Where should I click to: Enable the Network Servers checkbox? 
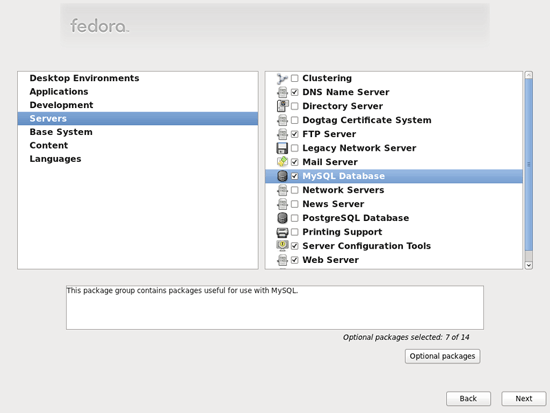click(295, 190)
